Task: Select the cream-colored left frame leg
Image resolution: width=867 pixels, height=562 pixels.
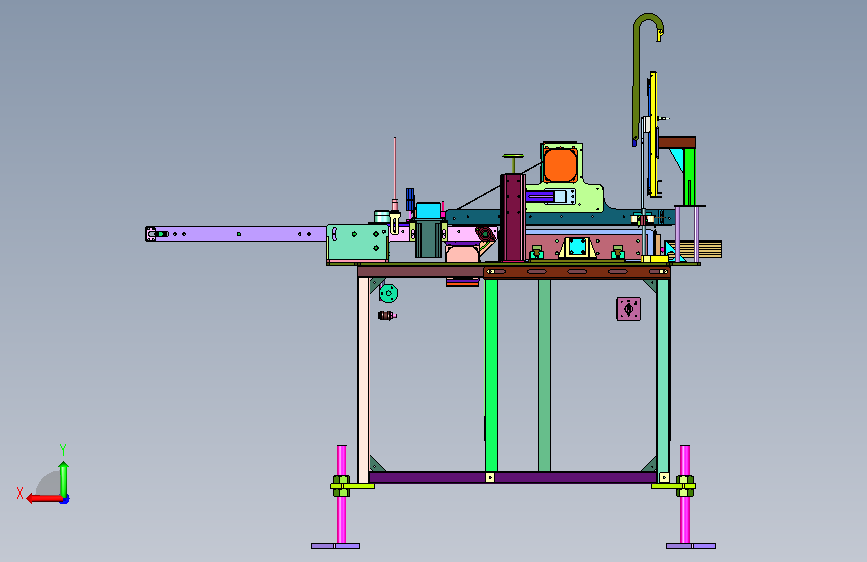Action: pyautogui.click(x=363, y=380)
